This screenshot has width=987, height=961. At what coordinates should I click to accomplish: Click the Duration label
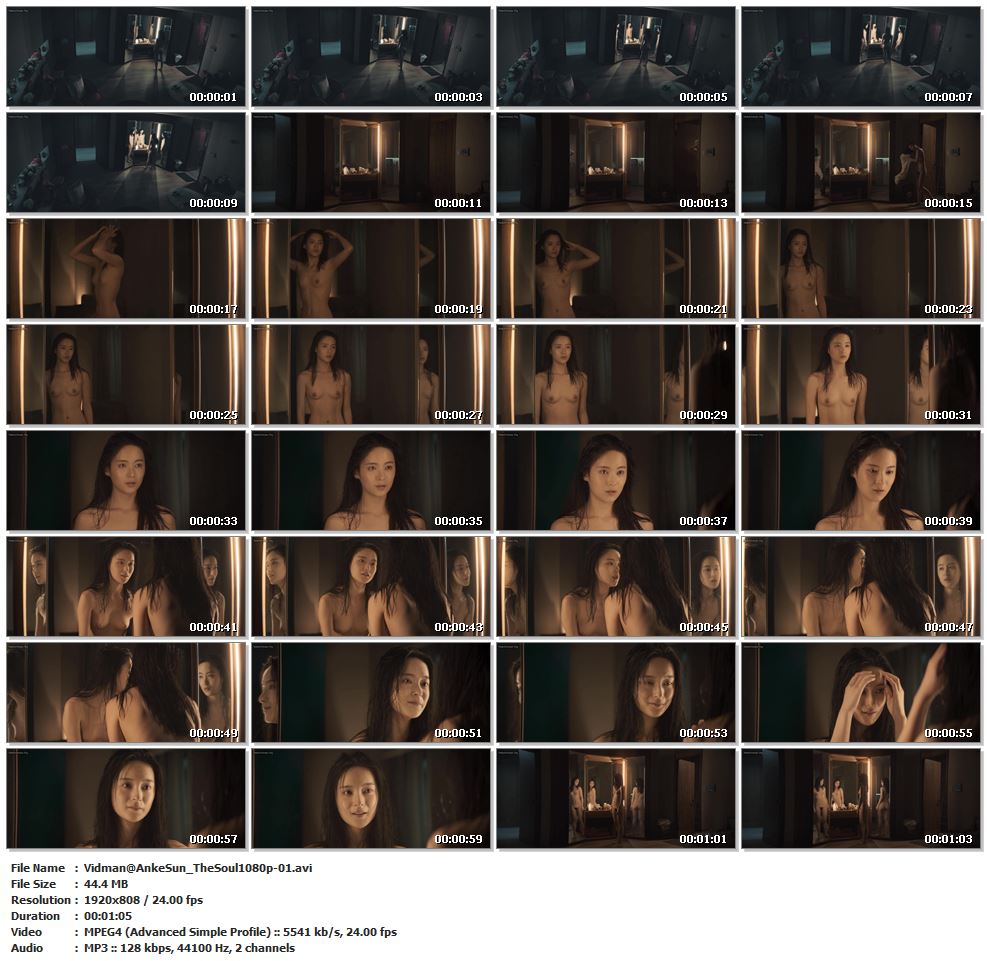pos(35,916)
